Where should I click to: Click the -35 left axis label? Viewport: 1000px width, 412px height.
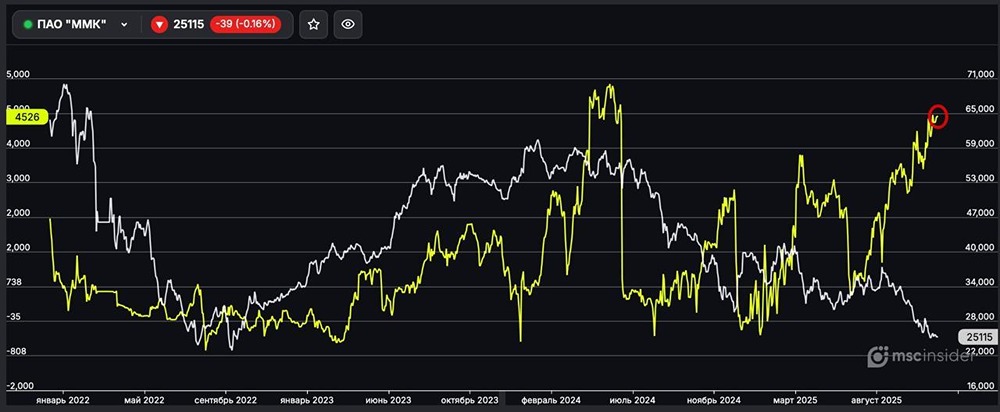point(14,316)
